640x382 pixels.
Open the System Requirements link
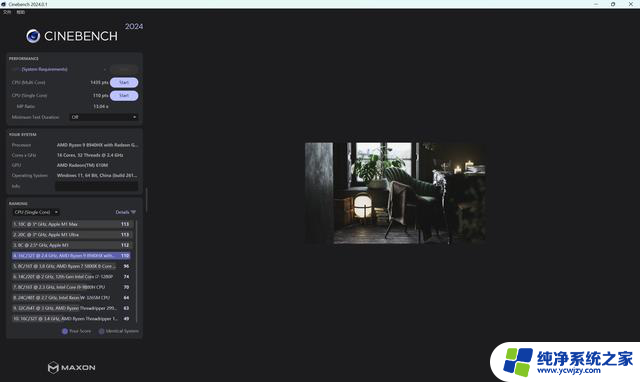point(44,69)
